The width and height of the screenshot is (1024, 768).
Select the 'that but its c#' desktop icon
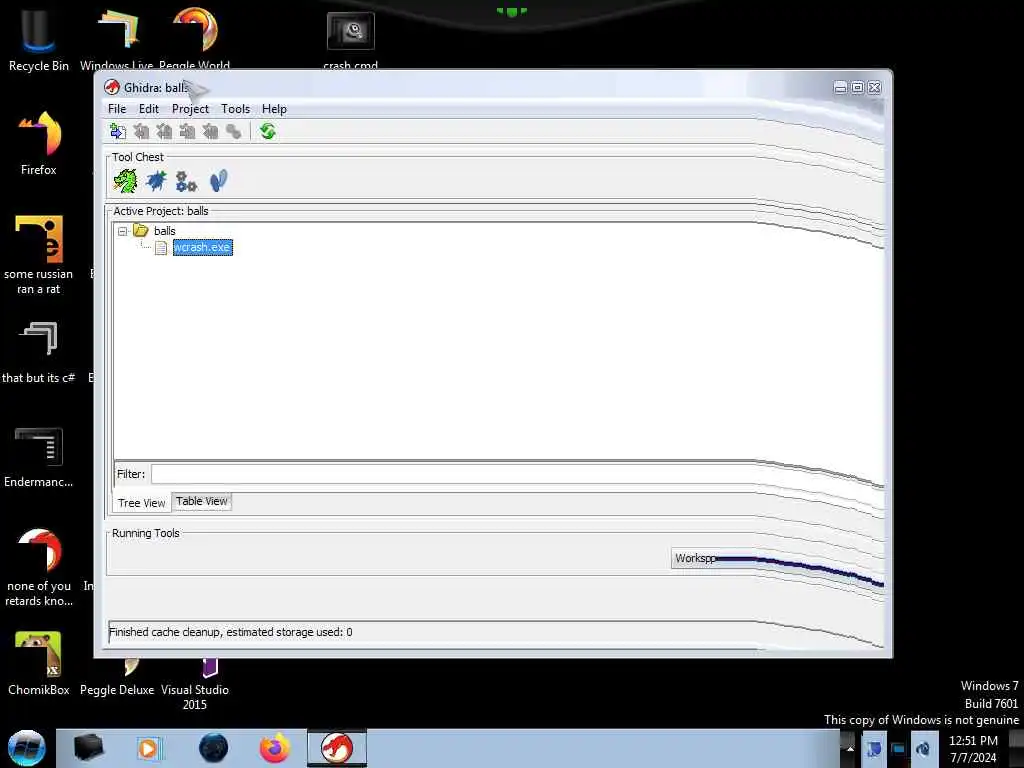[39, 353]
